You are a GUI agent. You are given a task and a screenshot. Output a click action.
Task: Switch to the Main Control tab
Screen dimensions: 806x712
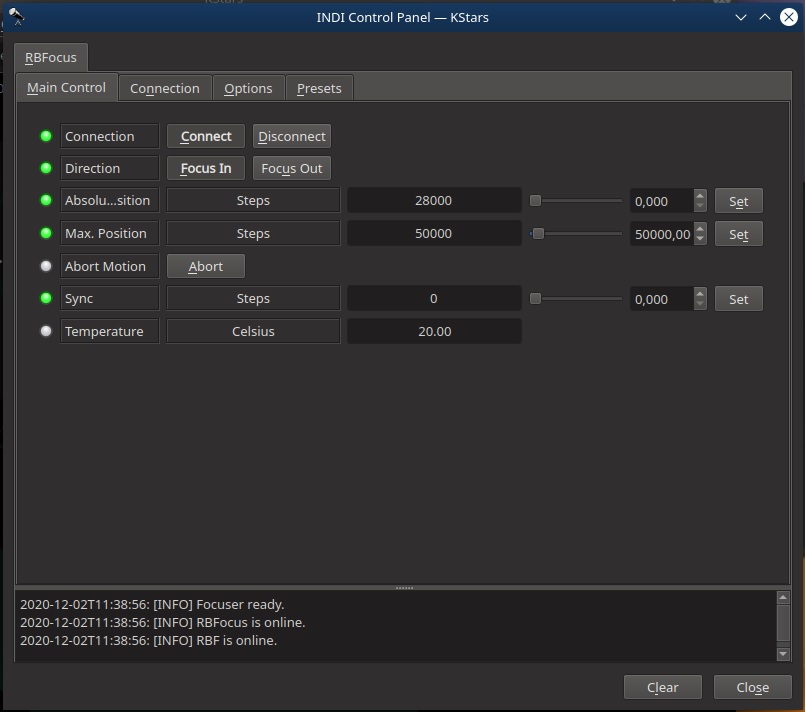(x=67, y=87)
